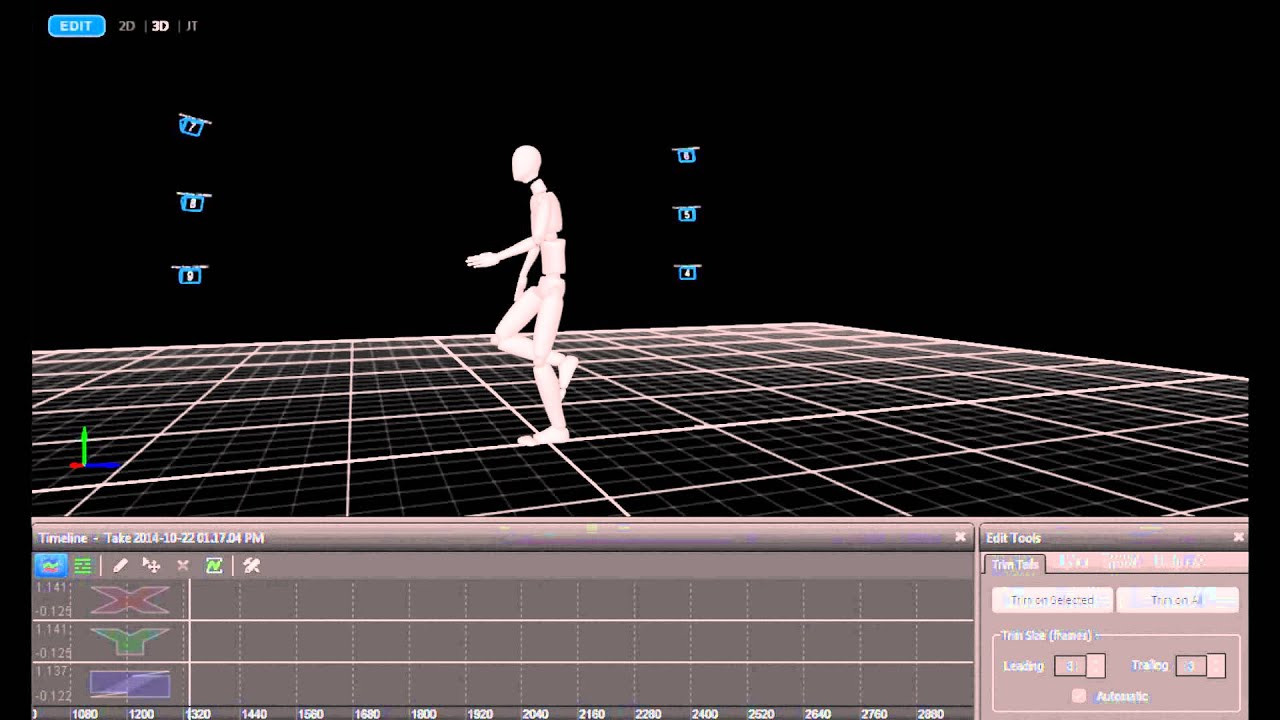The width and height of the screenshot is (1280, 720).
Task: Jump to frame 2880 on the ruler
Action: (930, 714)
